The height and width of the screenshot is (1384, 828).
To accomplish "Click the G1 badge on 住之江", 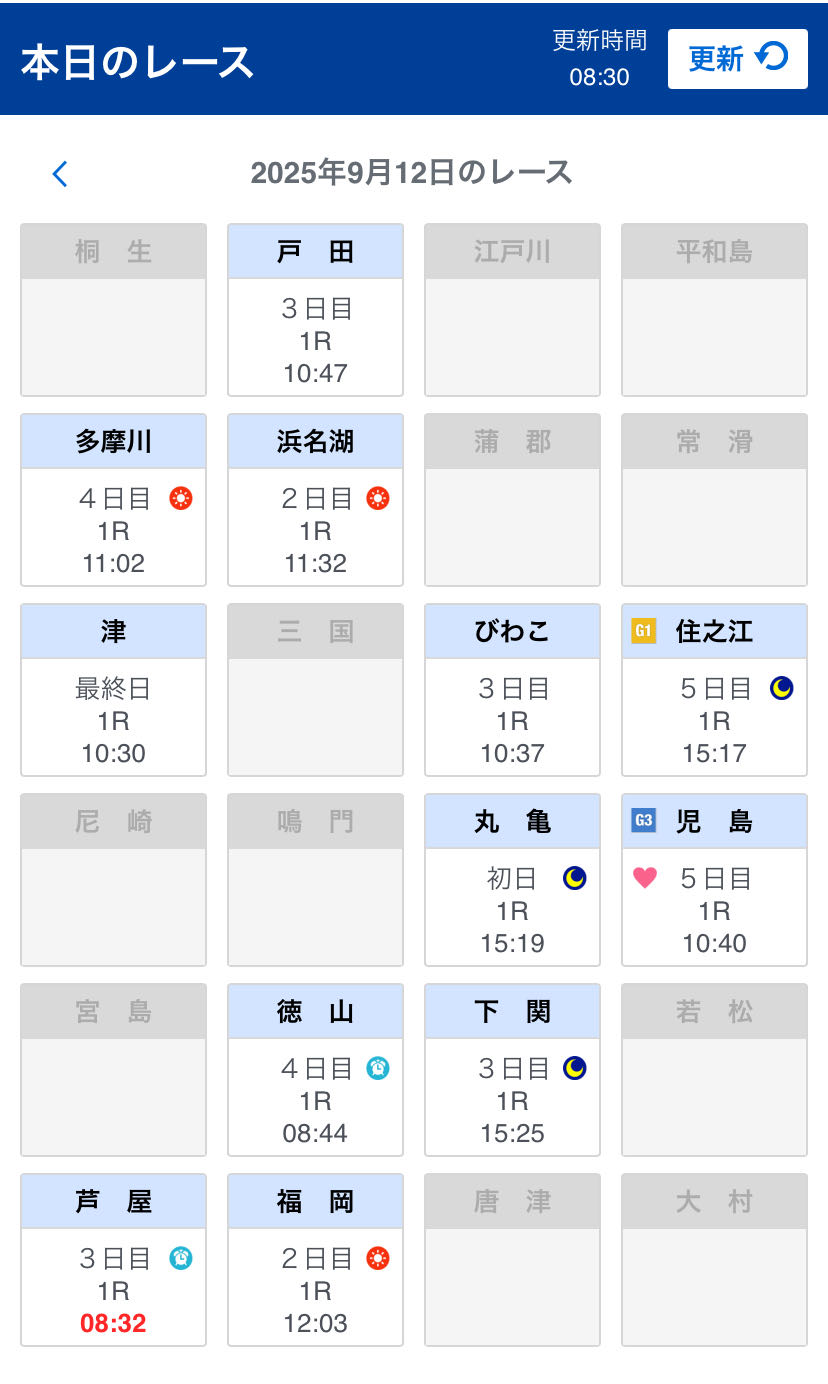I will pyautogui.click(x=644, y=632).
